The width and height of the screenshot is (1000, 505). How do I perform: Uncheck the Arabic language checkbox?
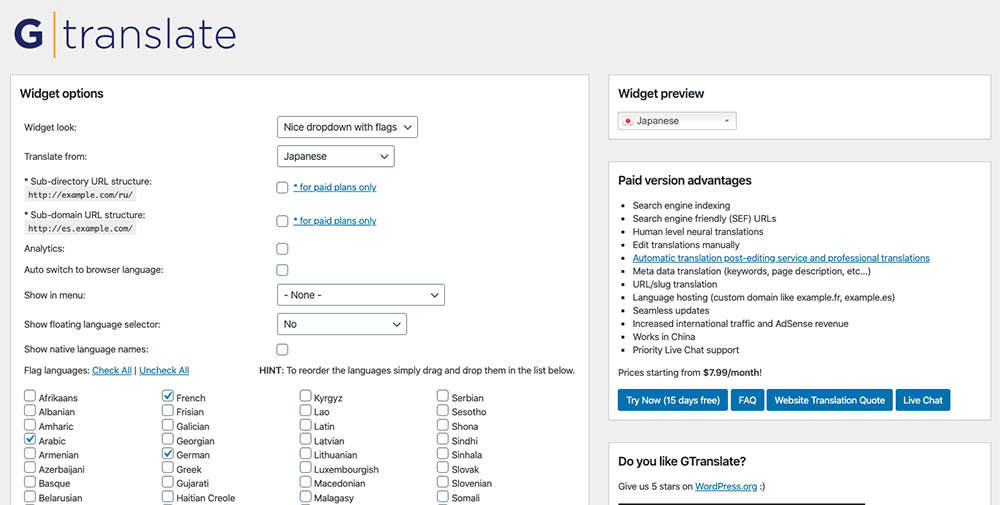(30, 440)
